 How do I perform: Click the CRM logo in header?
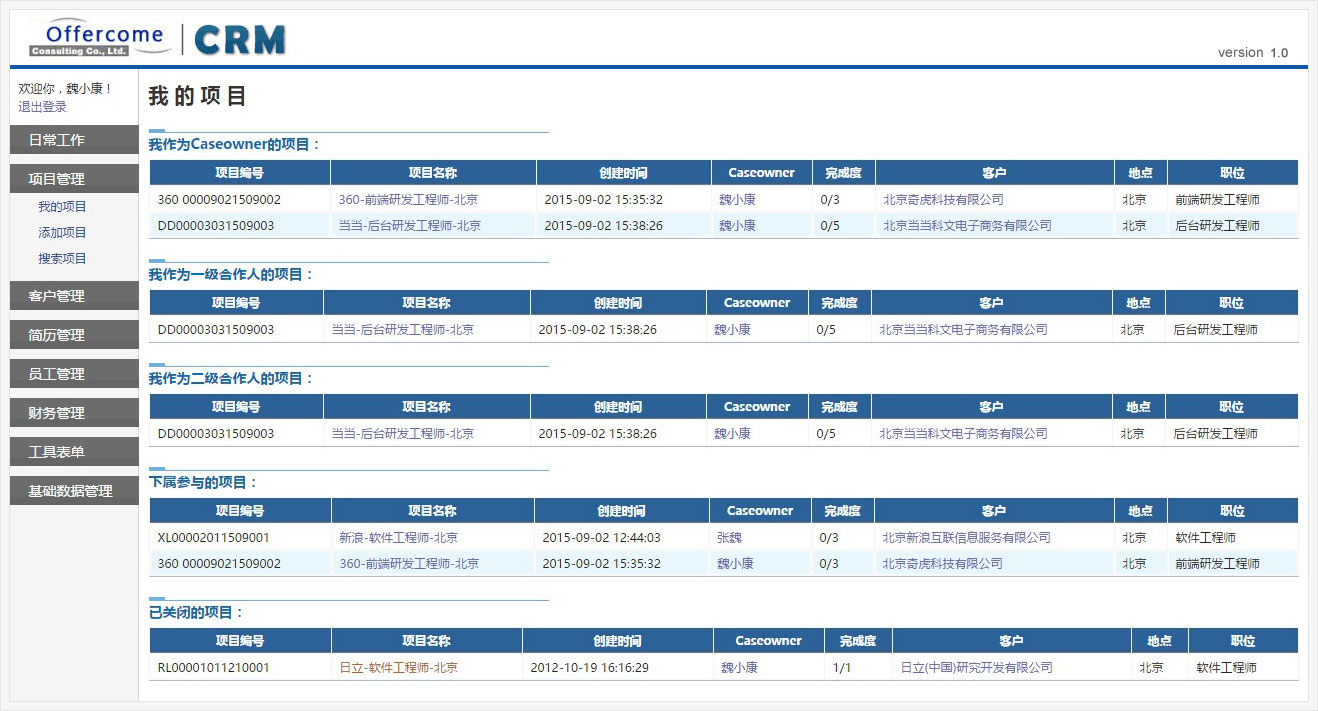tap(240, 39)
